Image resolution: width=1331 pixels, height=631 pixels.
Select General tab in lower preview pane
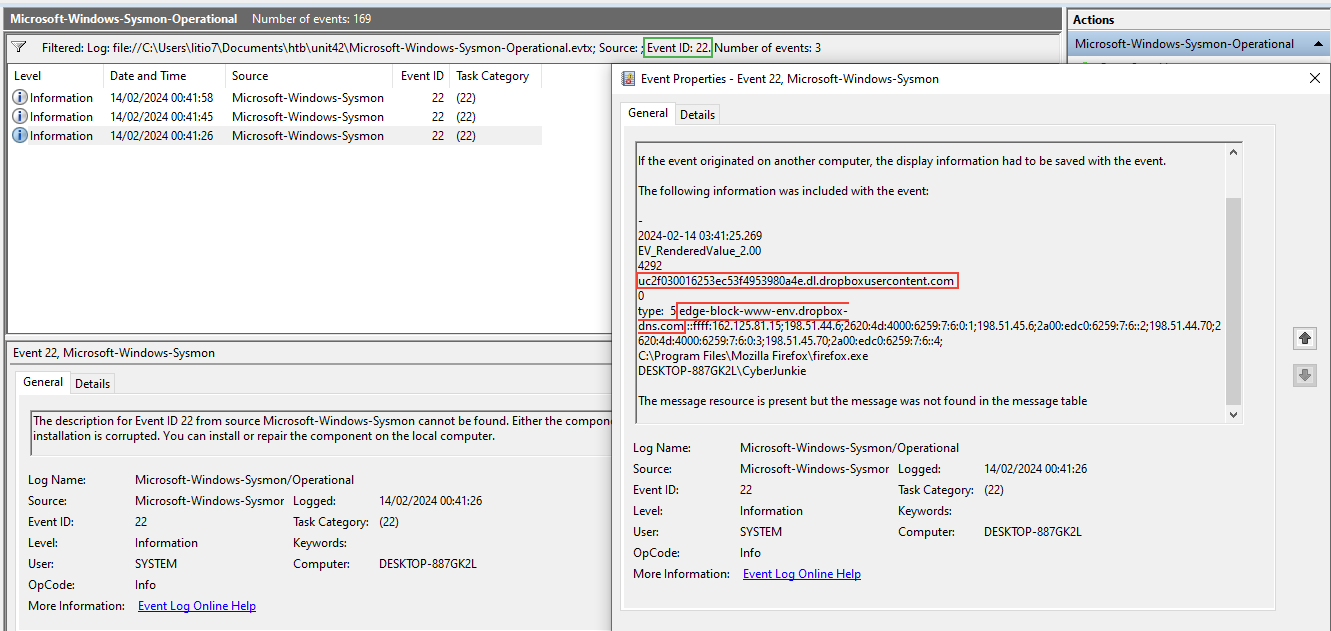pyautogui.click(x=43, y=382)
